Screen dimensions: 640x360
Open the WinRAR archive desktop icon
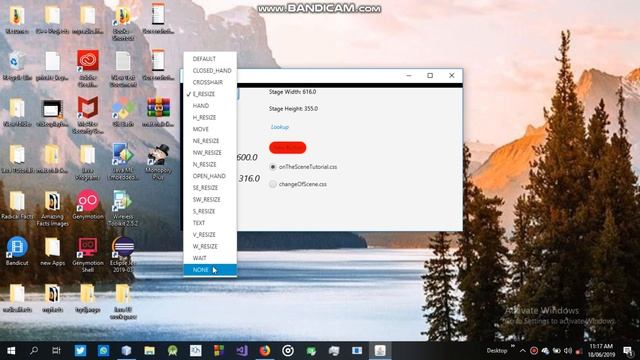pos(158,111)
